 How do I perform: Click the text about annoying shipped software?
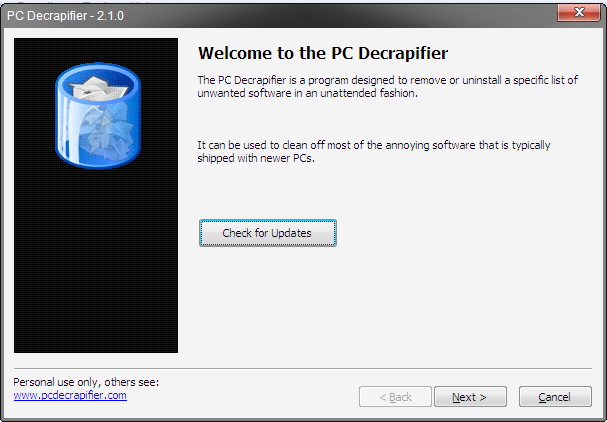(374, 152)
